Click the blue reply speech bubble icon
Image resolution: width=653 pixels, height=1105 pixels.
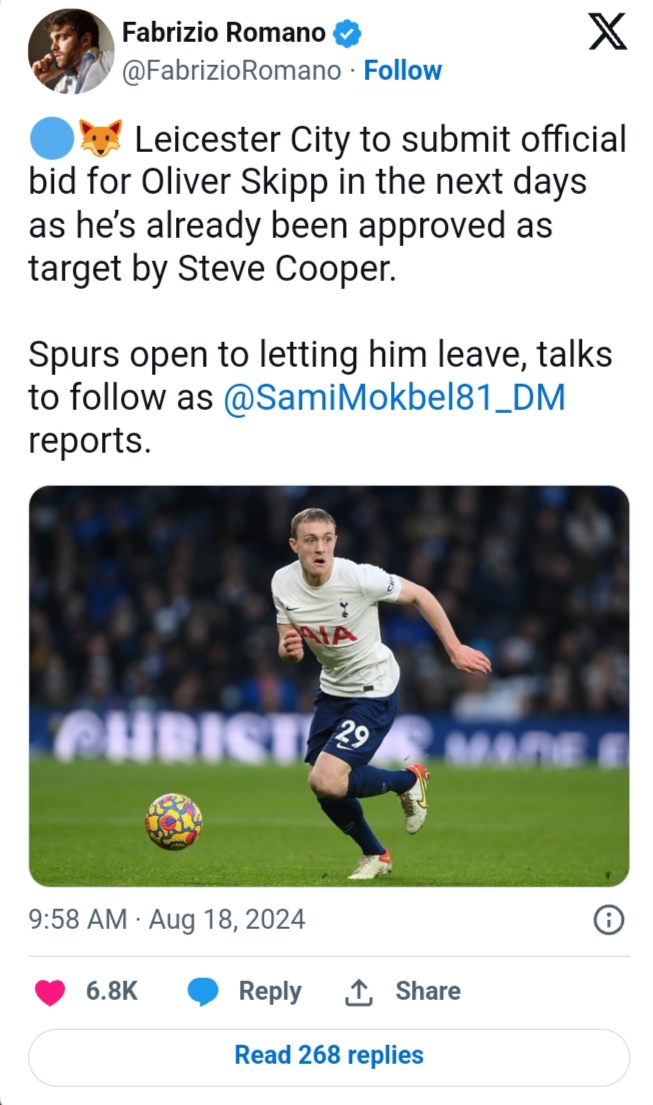pyautogui.click(x=203, y=991)
